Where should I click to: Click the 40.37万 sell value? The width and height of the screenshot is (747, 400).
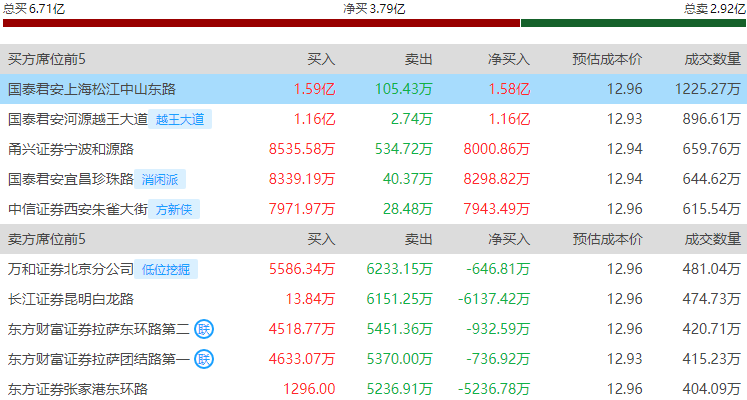408,179
